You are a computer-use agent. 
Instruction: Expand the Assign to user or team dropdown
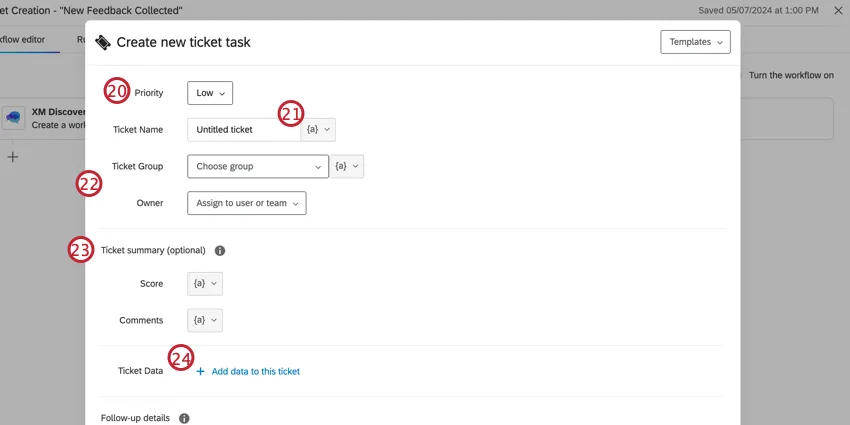coord(246,203)
